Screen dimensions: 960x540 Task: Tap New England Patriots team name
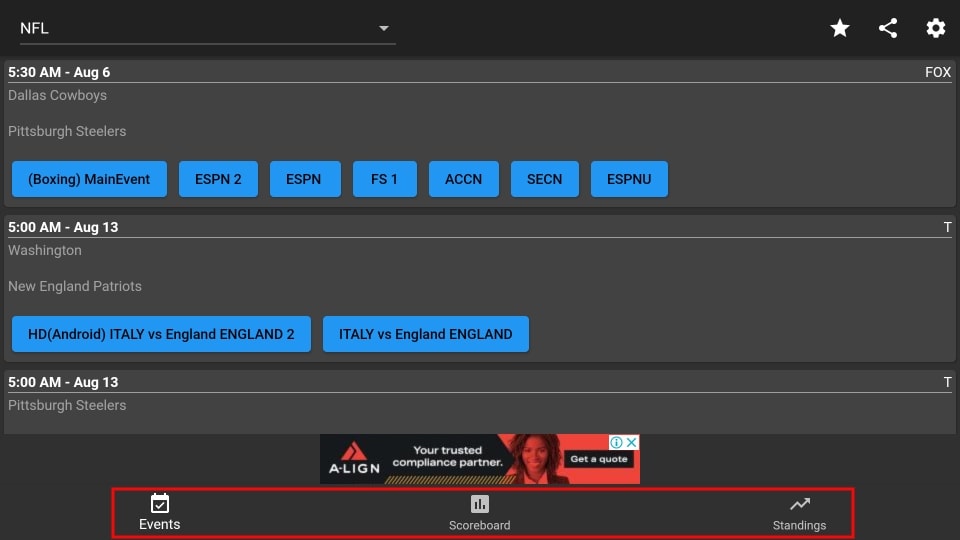[75, 287]
